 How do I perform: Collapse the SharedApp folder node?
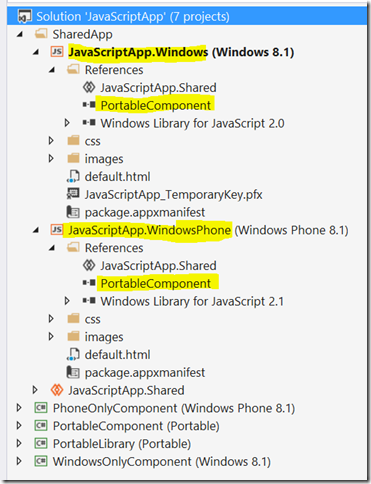click(x=20, y=34)
